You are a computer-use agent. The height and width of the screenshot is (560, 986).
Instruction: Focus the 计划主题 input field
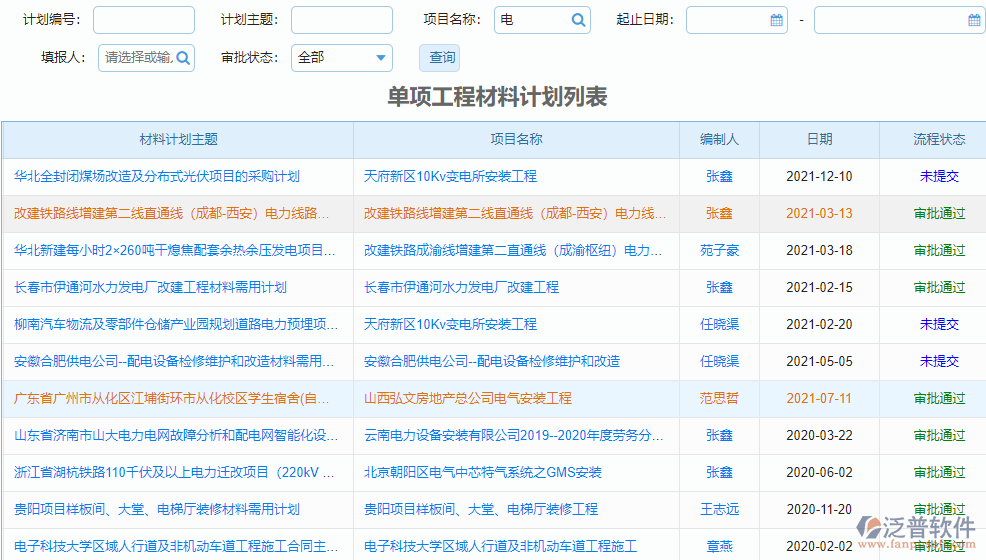tap(342, 20)
